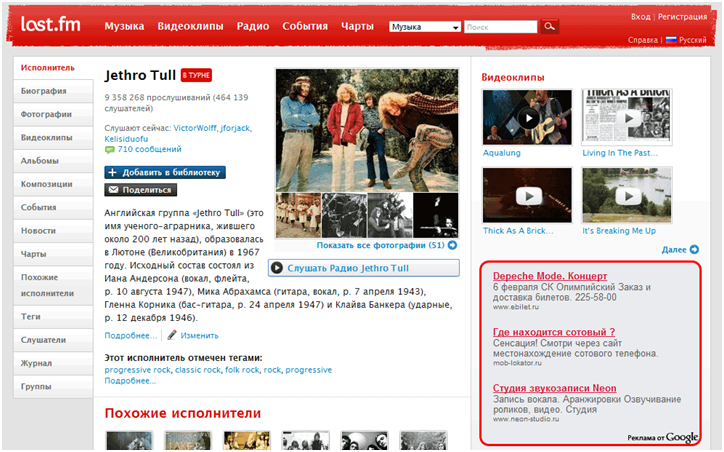Click the plus icon on Добавить в библиотеку

tap(112, 173)
